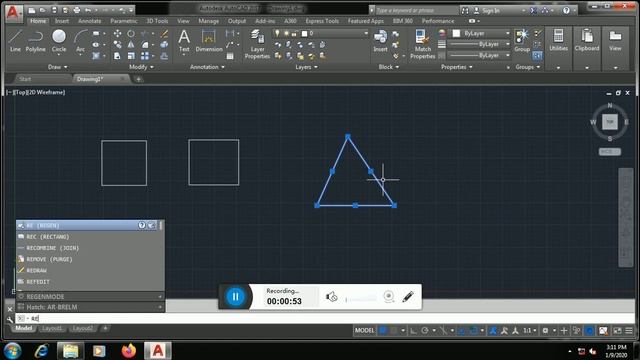
Task: Add a new drawing tab with plus
Action: tap(138, 79)
